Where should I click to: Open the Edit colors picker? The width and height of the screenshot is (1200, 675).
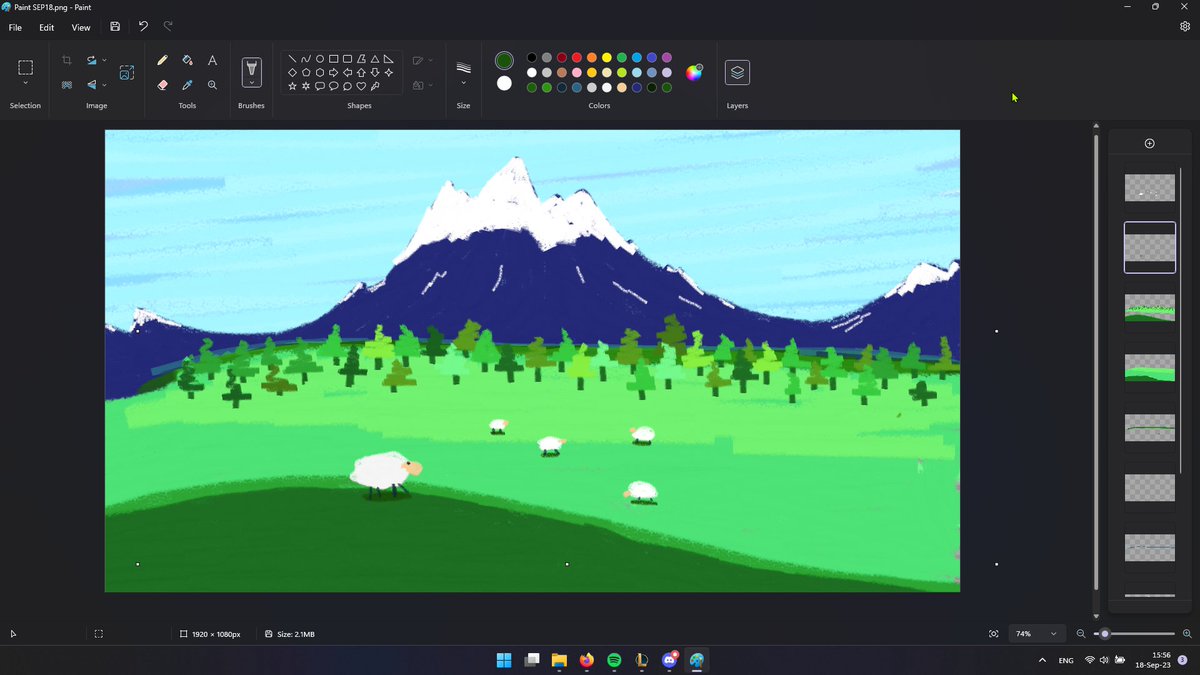pyautogui.click(x=695, y=71)
